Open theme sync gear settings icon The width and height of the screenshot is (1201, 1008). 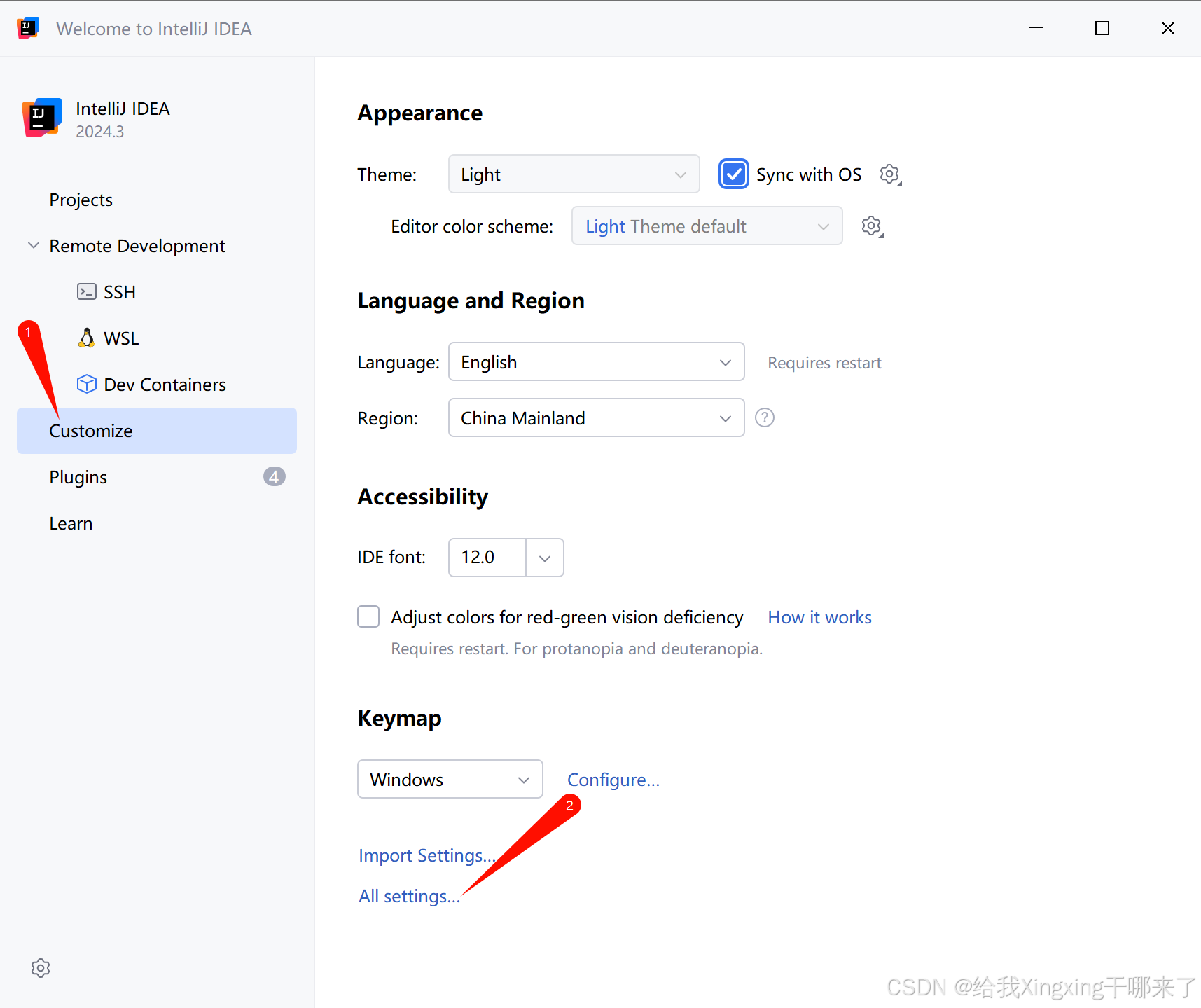pos(890,174)
